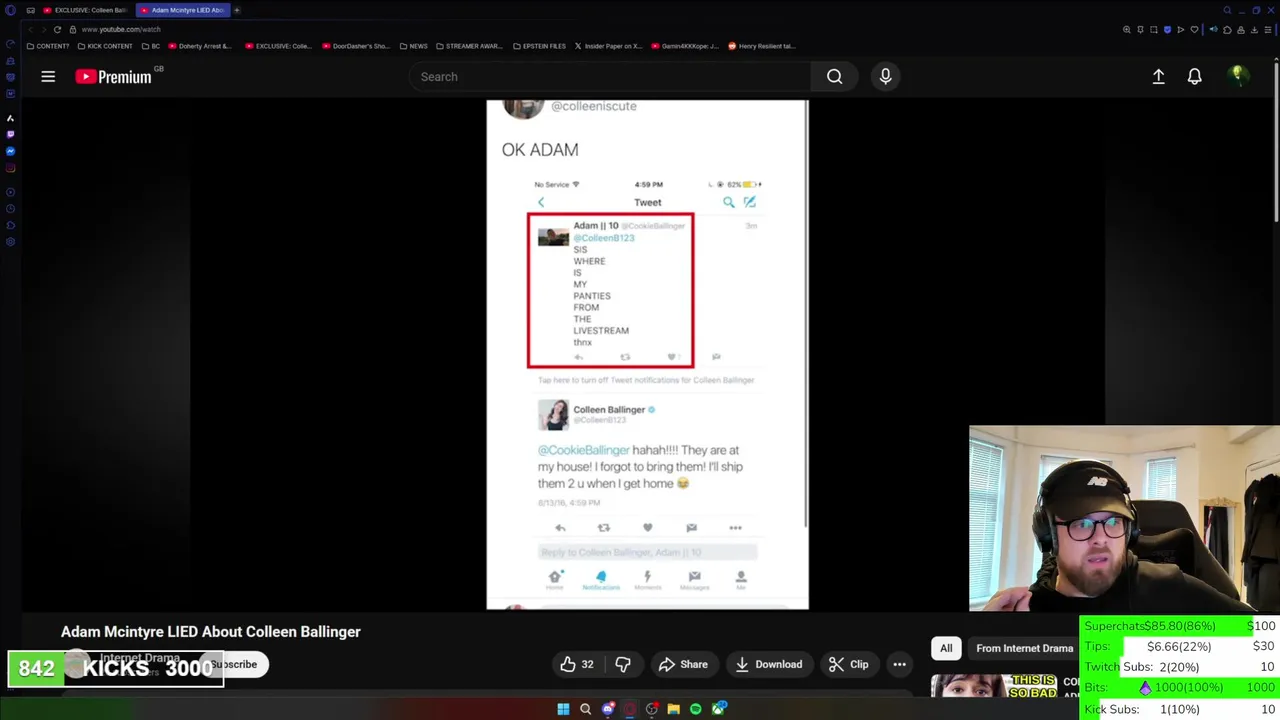Open the ad blocker shield icon
Image resolution: width=1280 pixels, height=720 pixels.
tap(1167, 30)
